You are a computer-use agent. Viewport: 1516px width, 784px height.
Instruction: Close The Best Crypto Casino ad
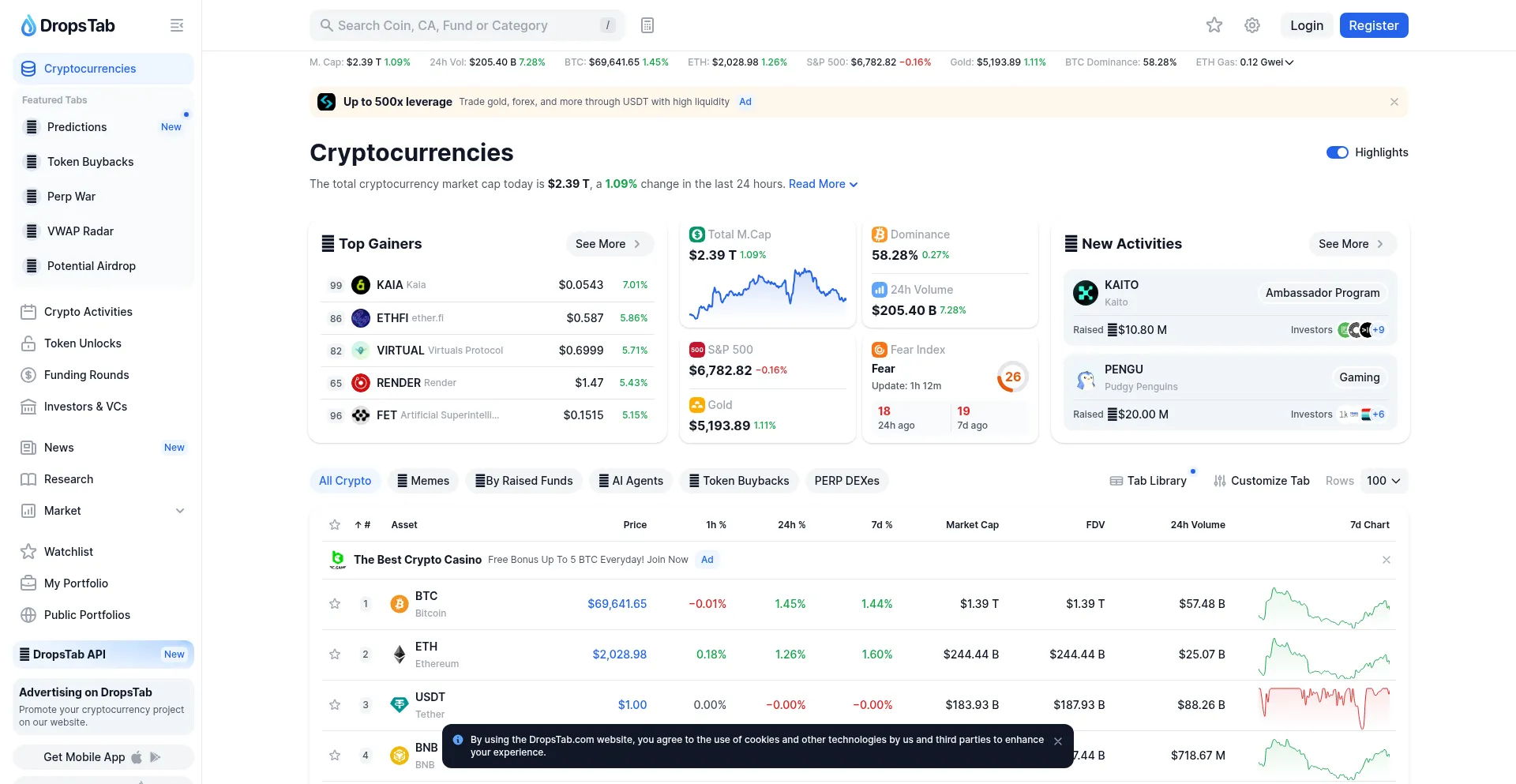coord(1387,560)
